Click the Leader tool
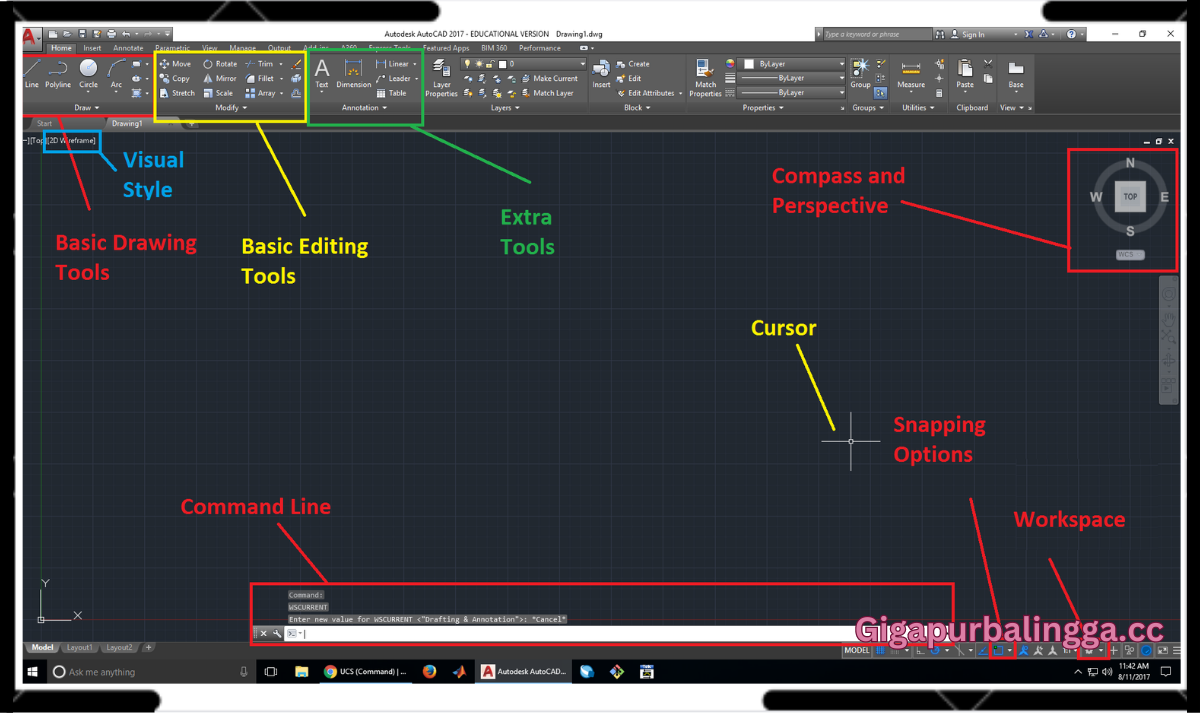1200x720 pixels. (x=393, y=78)
